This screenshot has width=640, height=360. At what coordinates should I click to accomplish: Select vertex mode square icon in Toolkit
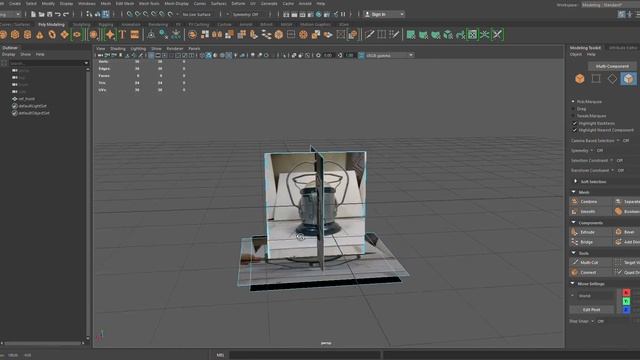[596, 79]
